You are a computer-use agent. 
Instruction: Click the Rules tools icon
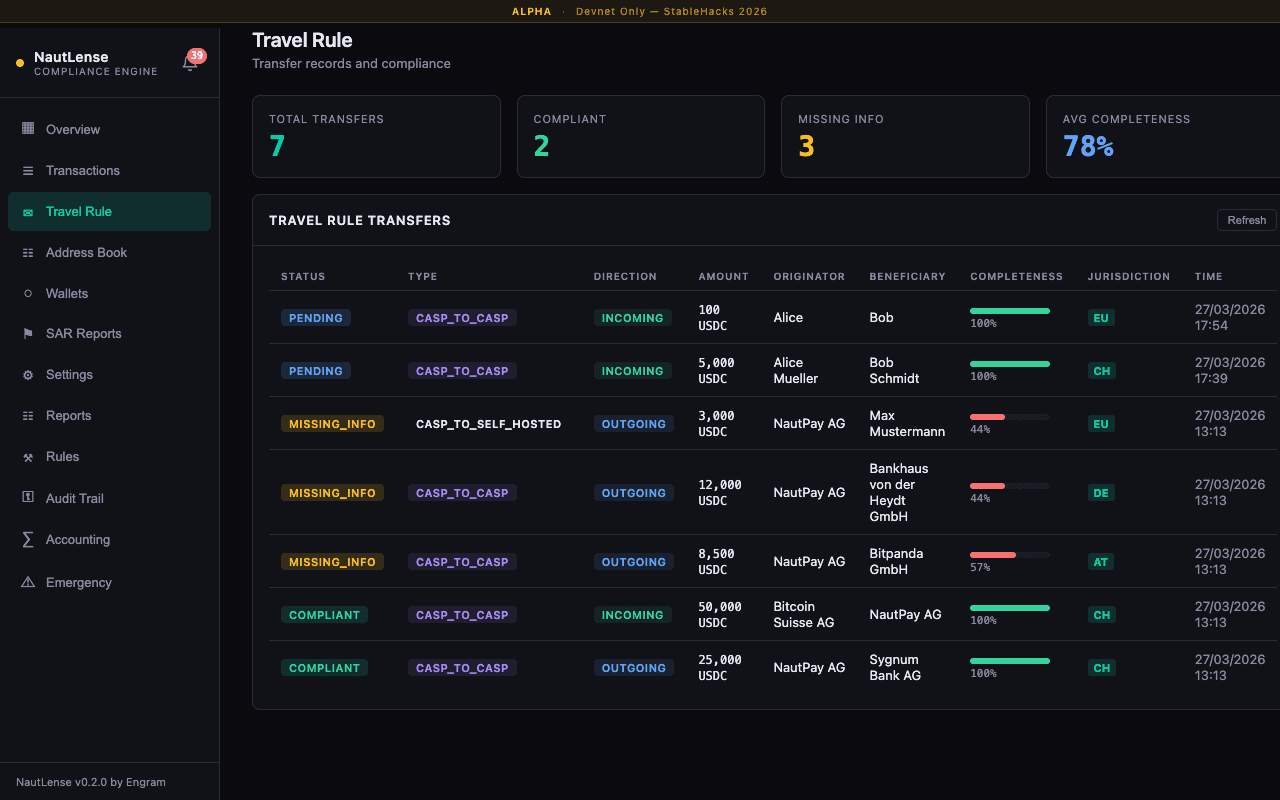point(28,457)
